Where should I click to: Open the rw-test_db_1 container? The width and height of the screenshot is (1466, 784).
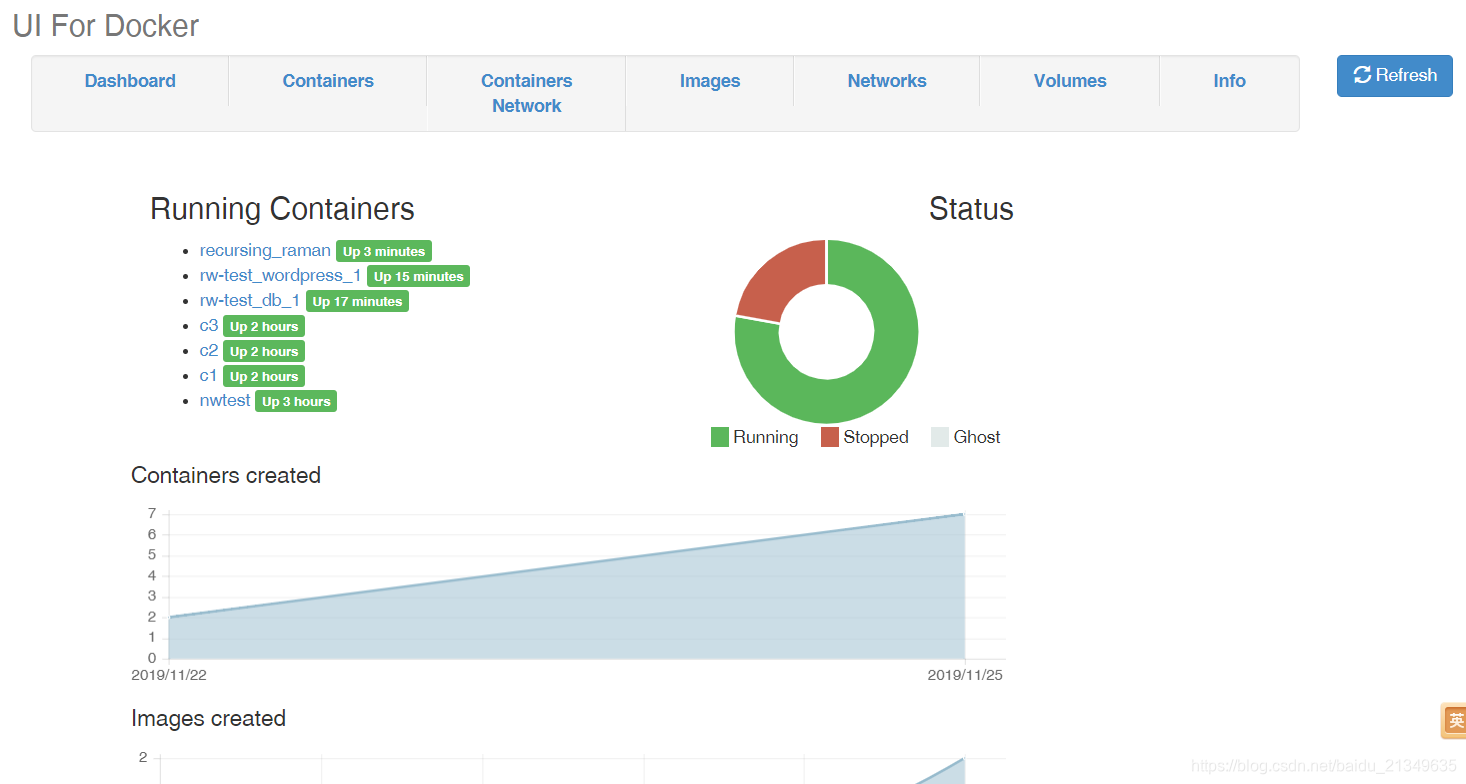tap(250, 301)
